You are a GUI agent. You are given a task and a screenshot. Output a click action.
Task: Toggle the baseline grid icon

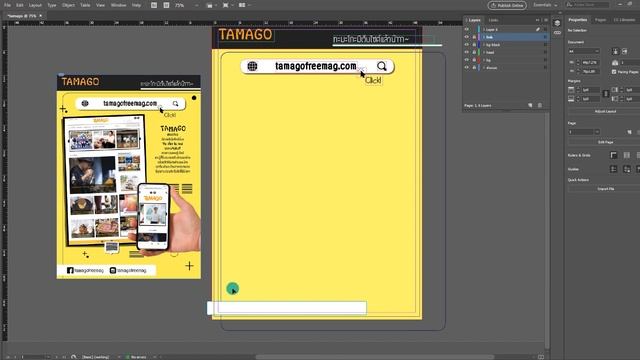(627, 155)
